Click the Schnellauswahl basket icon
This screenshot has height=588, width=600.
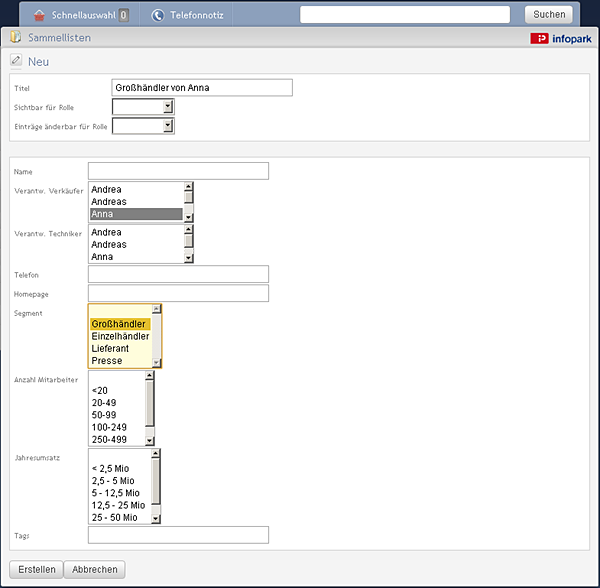coord(39,15)
